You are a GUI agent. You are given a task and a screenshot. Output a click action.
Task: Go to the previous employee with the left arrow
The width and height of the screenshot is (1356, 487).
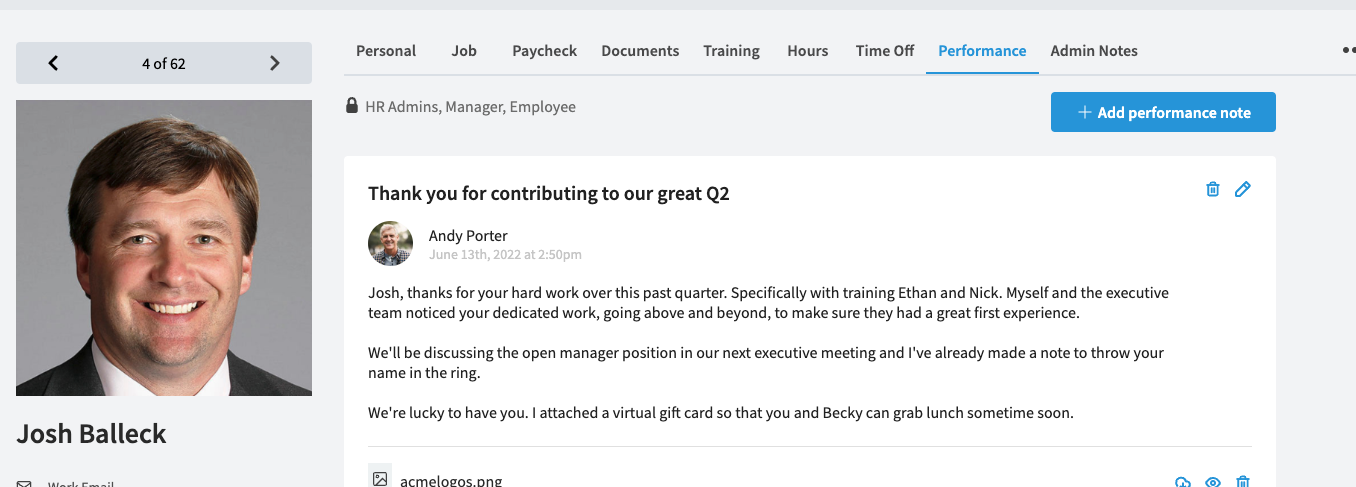click(x=53, y=63)
